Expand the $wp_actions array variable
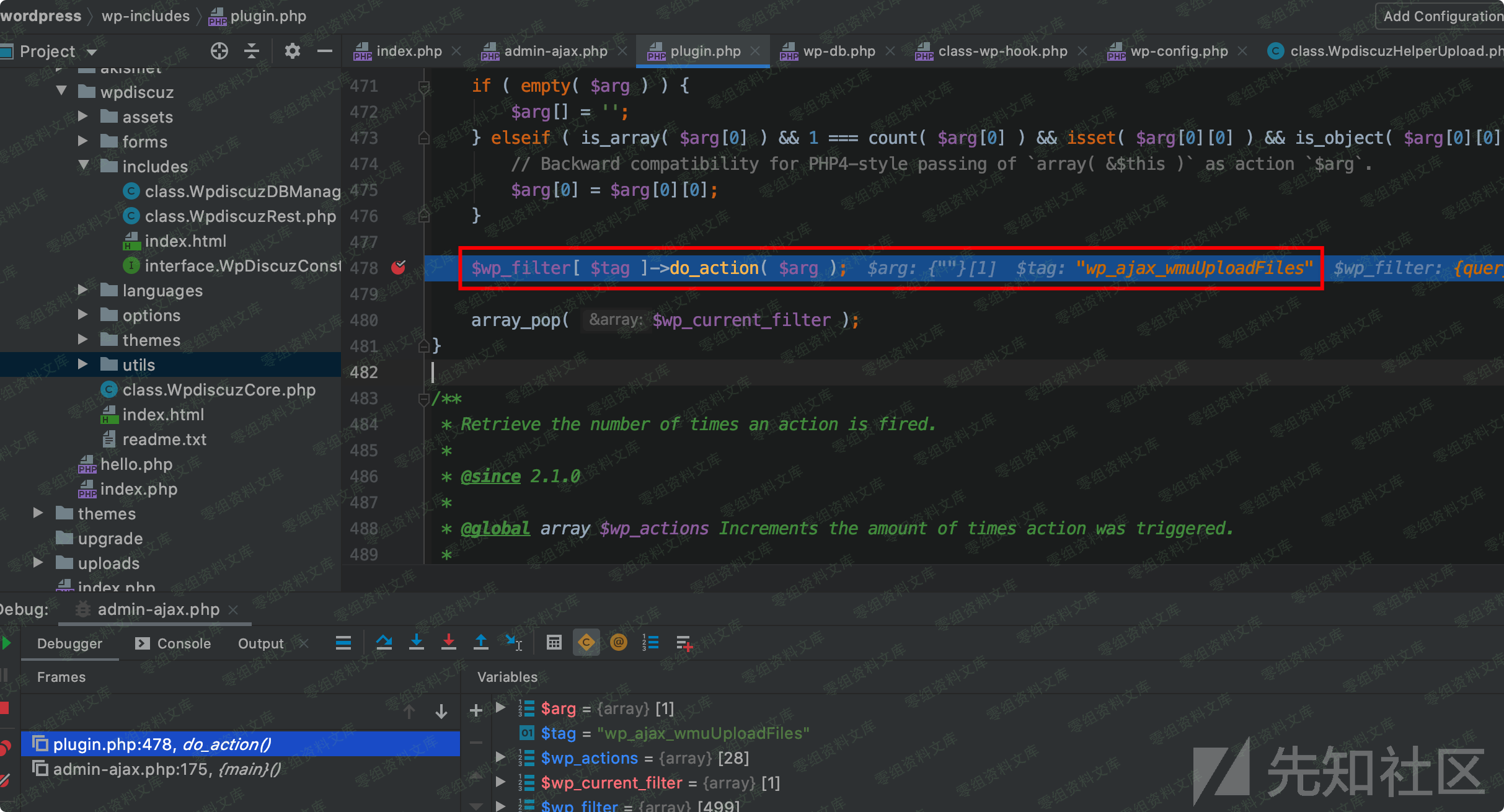The image size is (1504, 812). click(x=500, y=757)
